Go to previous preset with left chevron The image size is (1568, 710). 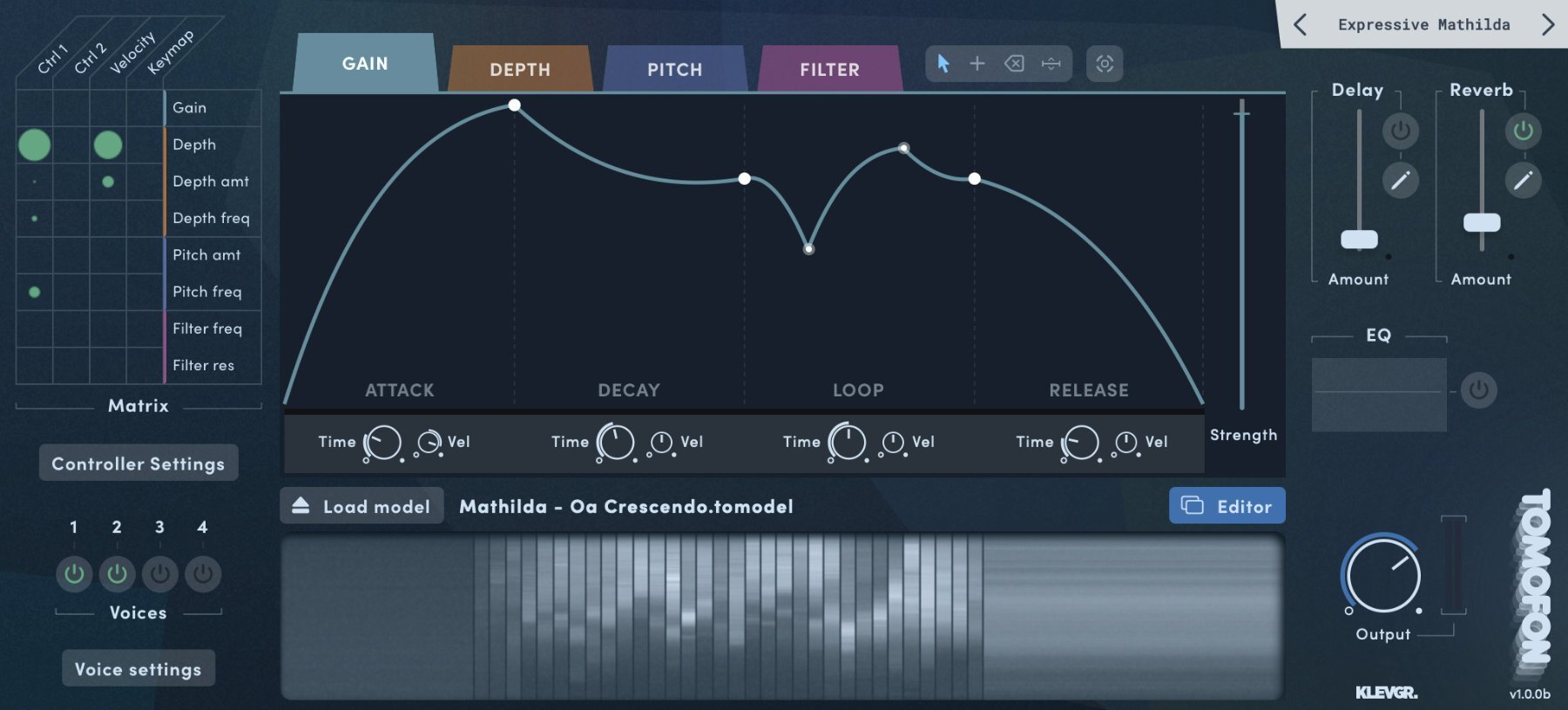pyautogui.click(x=1300, y=24)
